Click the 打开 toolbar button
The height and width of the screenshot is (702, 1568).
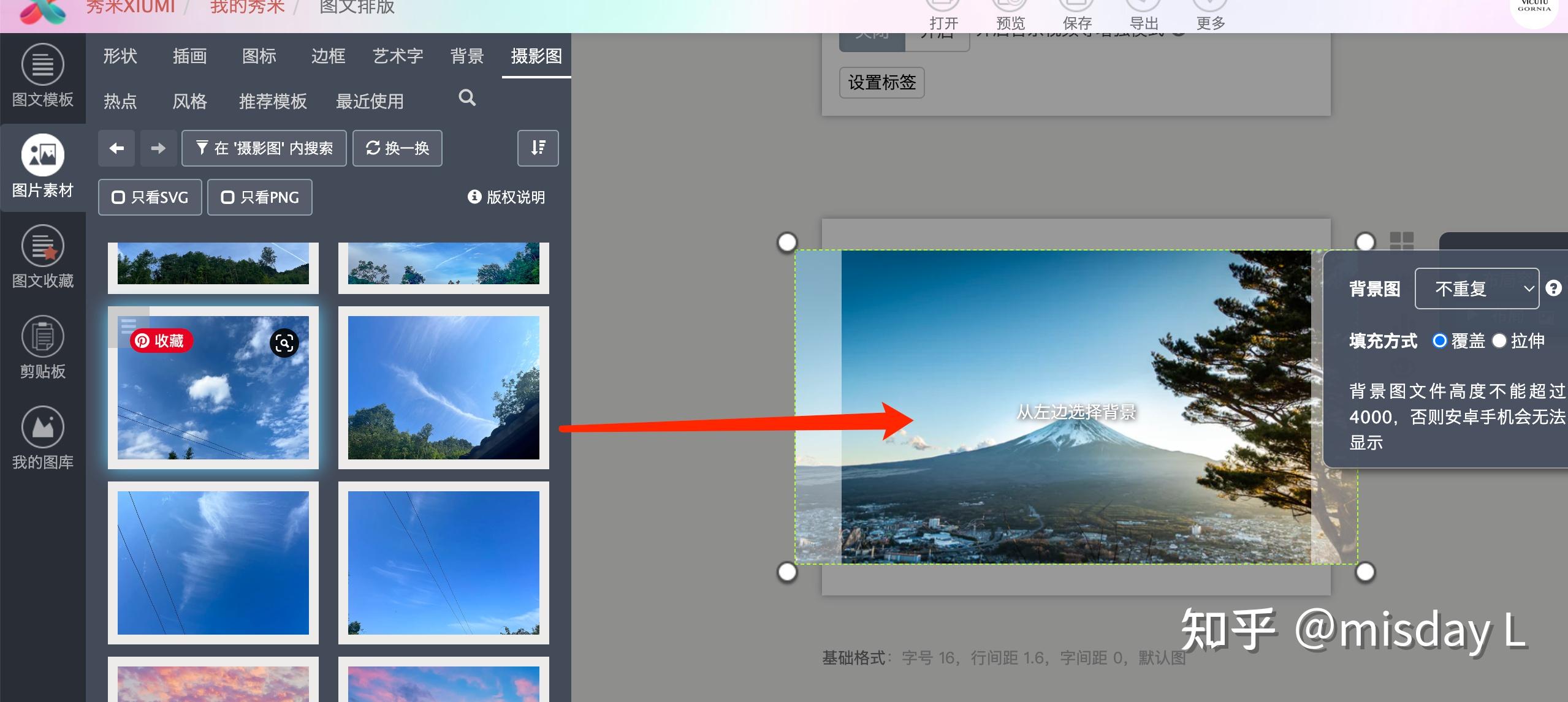(943, 15)
